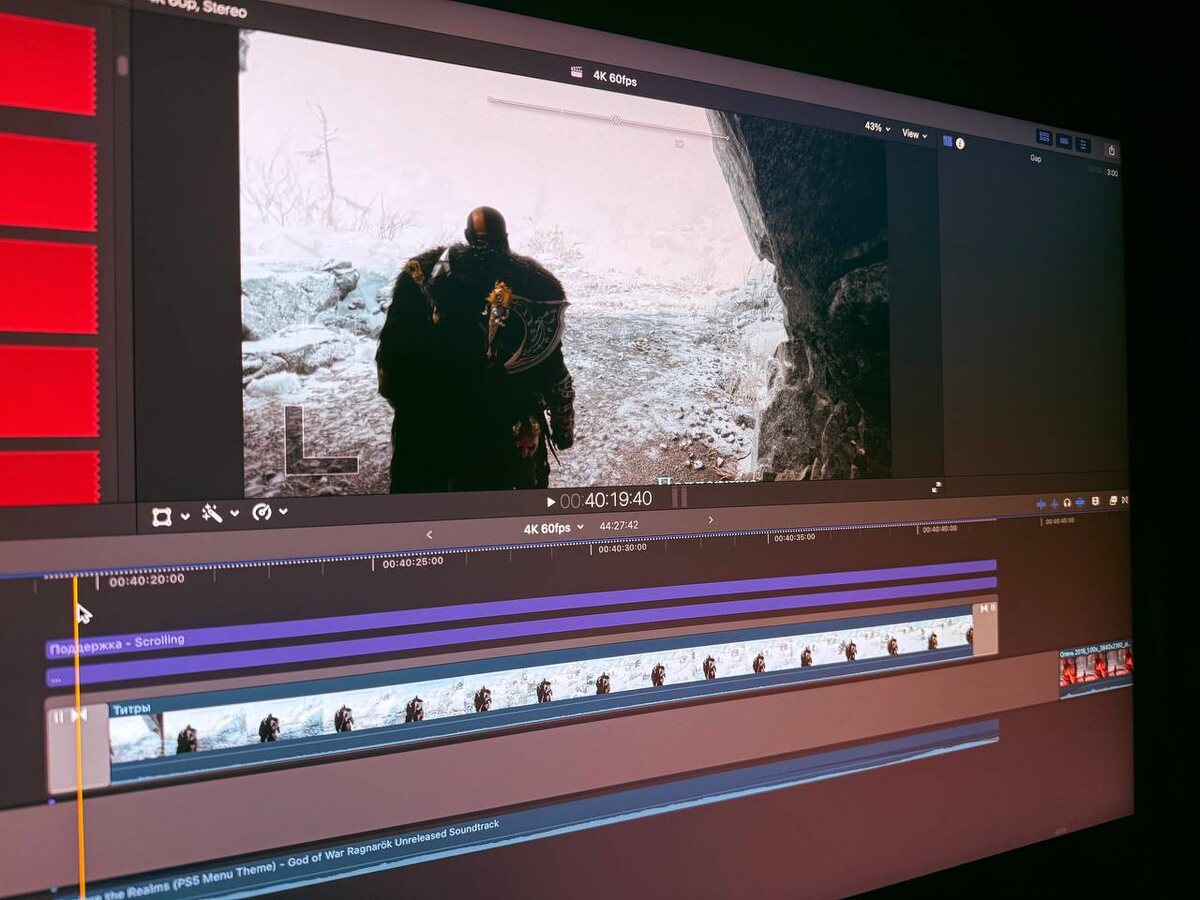1200x900 pixels.
Task: Go forward in timeline history with right arrow
Action: [x=711, y=520]
